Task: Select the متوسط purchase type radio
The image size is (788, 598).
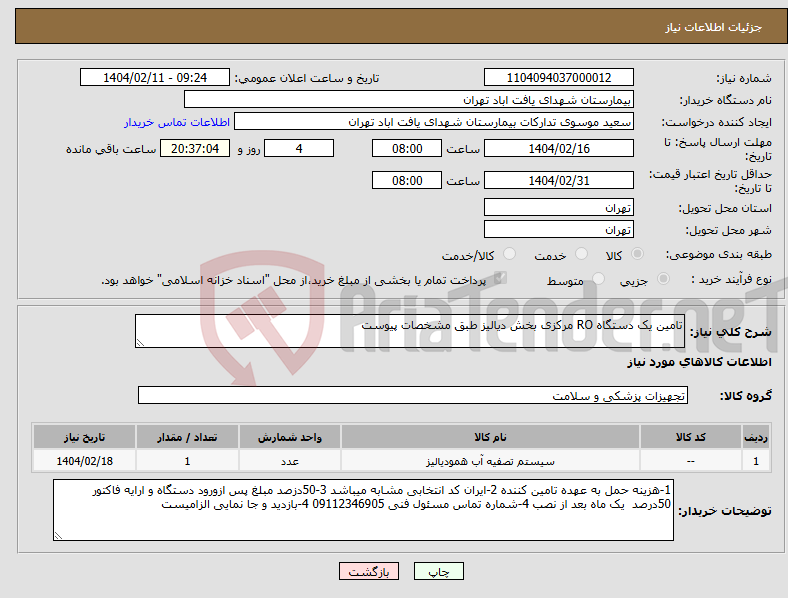Action: coord(598,279)
